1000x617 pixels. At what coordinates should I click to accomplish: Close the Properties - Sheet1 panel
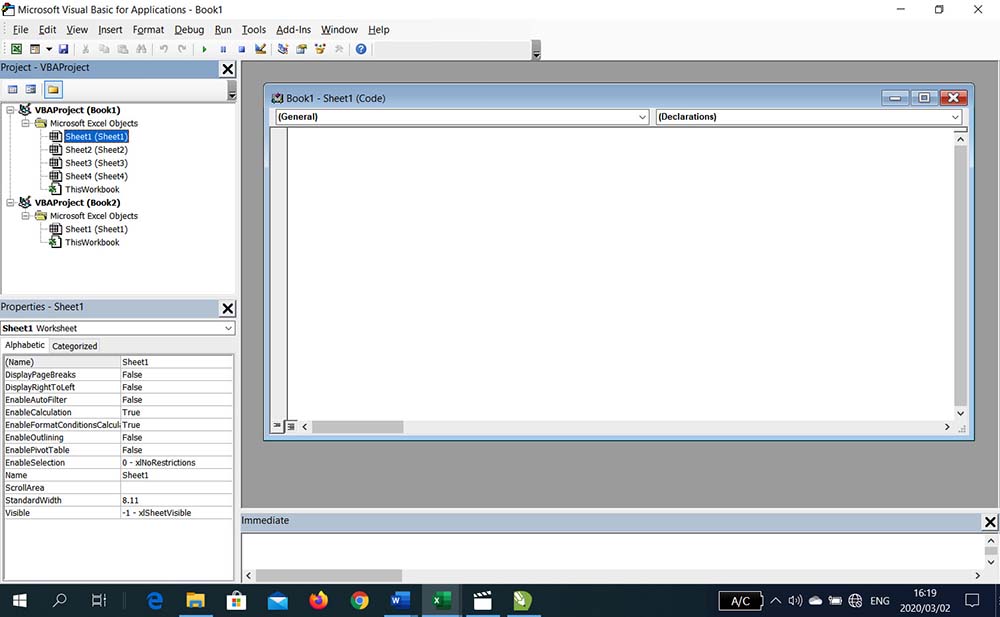click(x=228, y=308)
